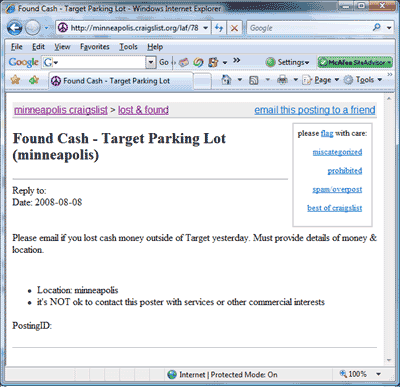The height and width of the screenshot is (387, 400).
Task: Click the Go button on Google toolbar
Action: 164,62
